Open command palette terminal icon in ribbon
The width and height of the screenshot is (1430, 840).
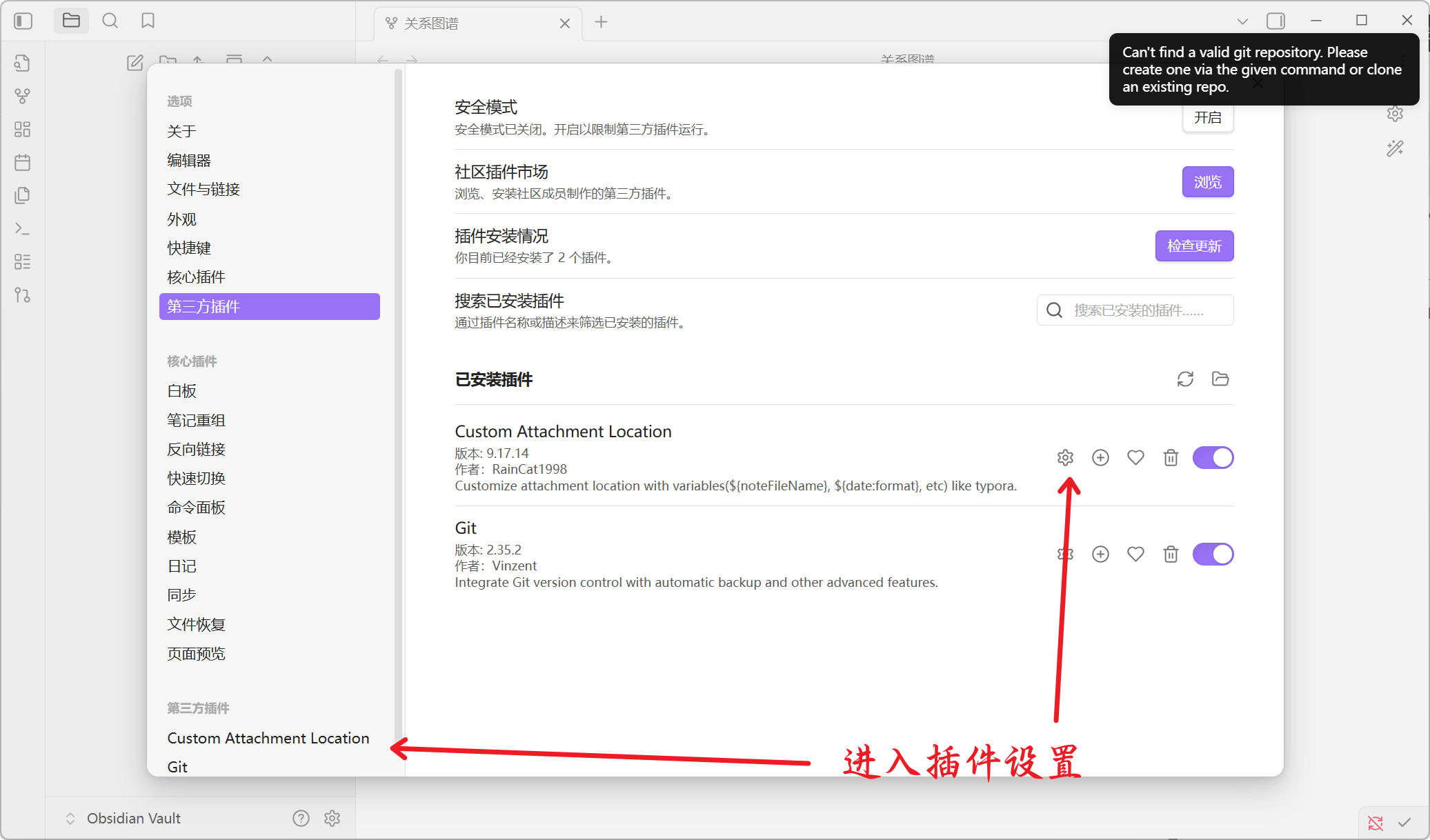click(23, 228)
